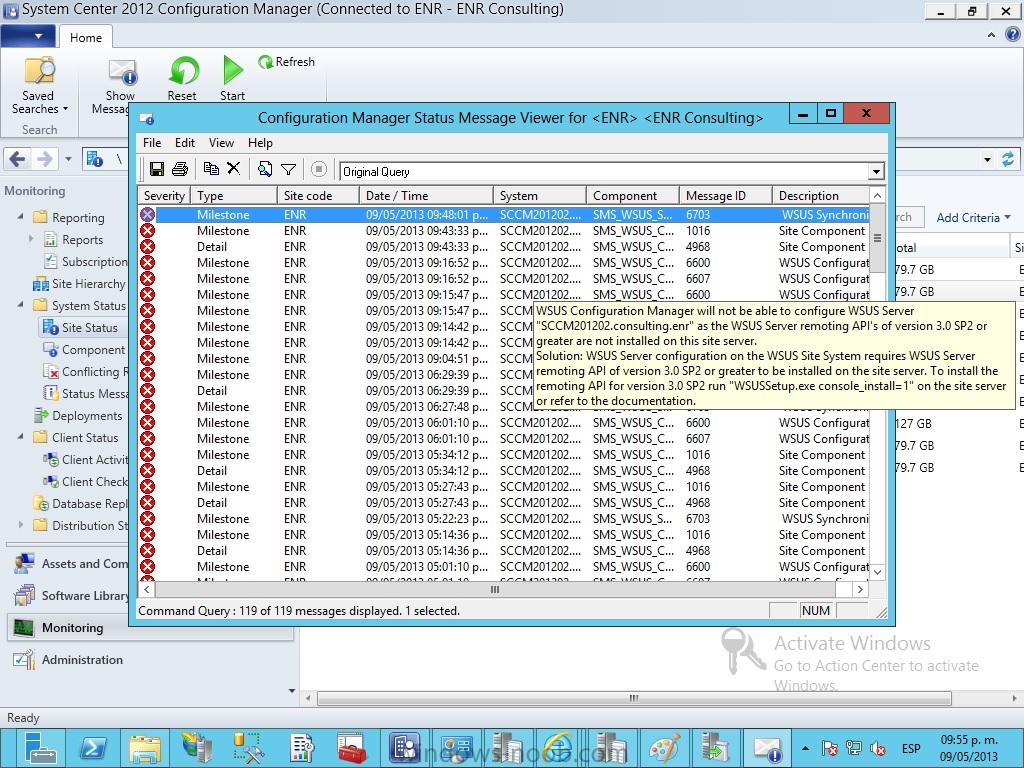Image resolution: width=1024 pixels, height=768 pixels.
Task: Sort by the Date / Time column header
Action: (426, 195)
